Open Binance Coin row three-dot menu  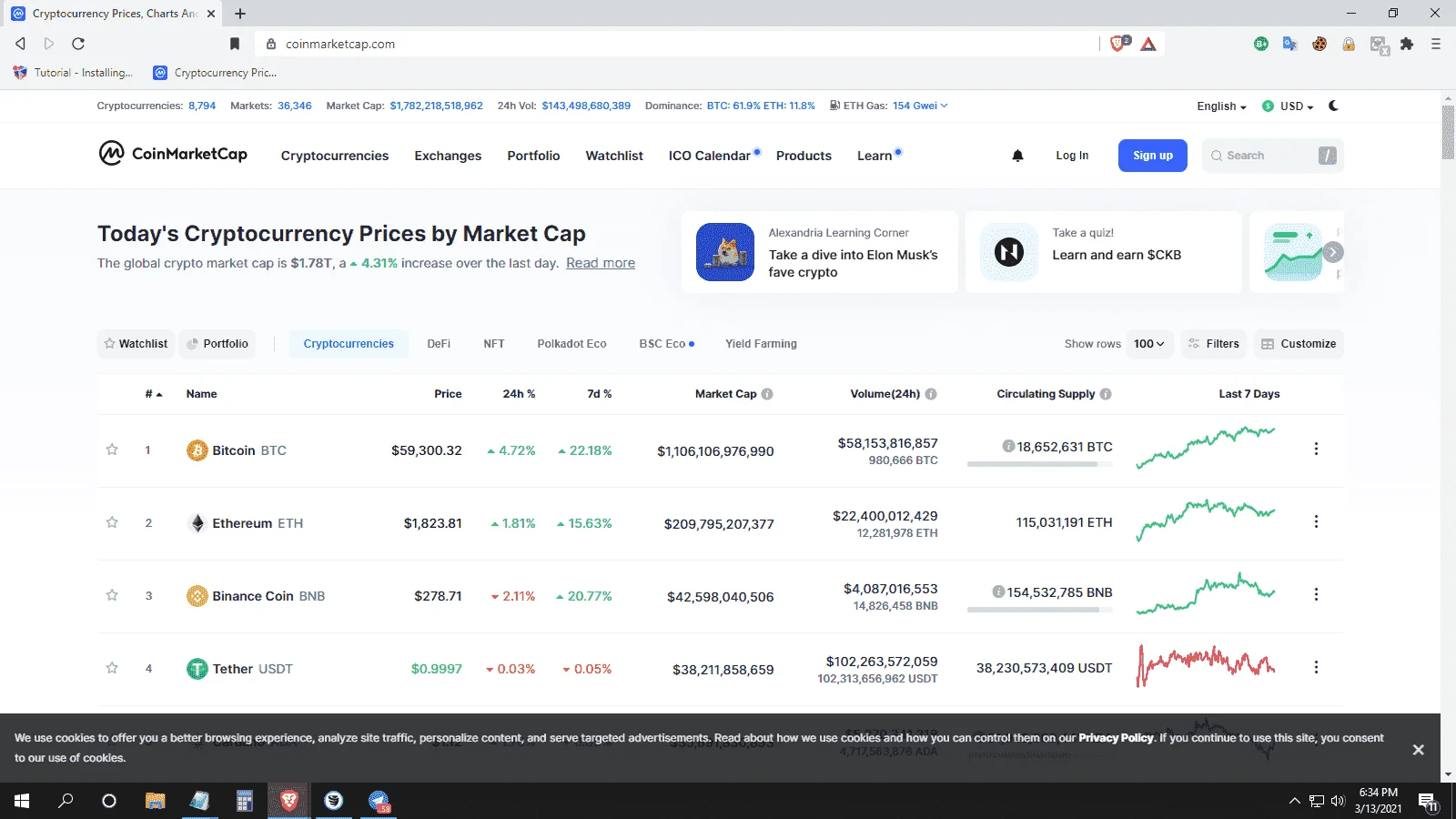pos(1316,594)
